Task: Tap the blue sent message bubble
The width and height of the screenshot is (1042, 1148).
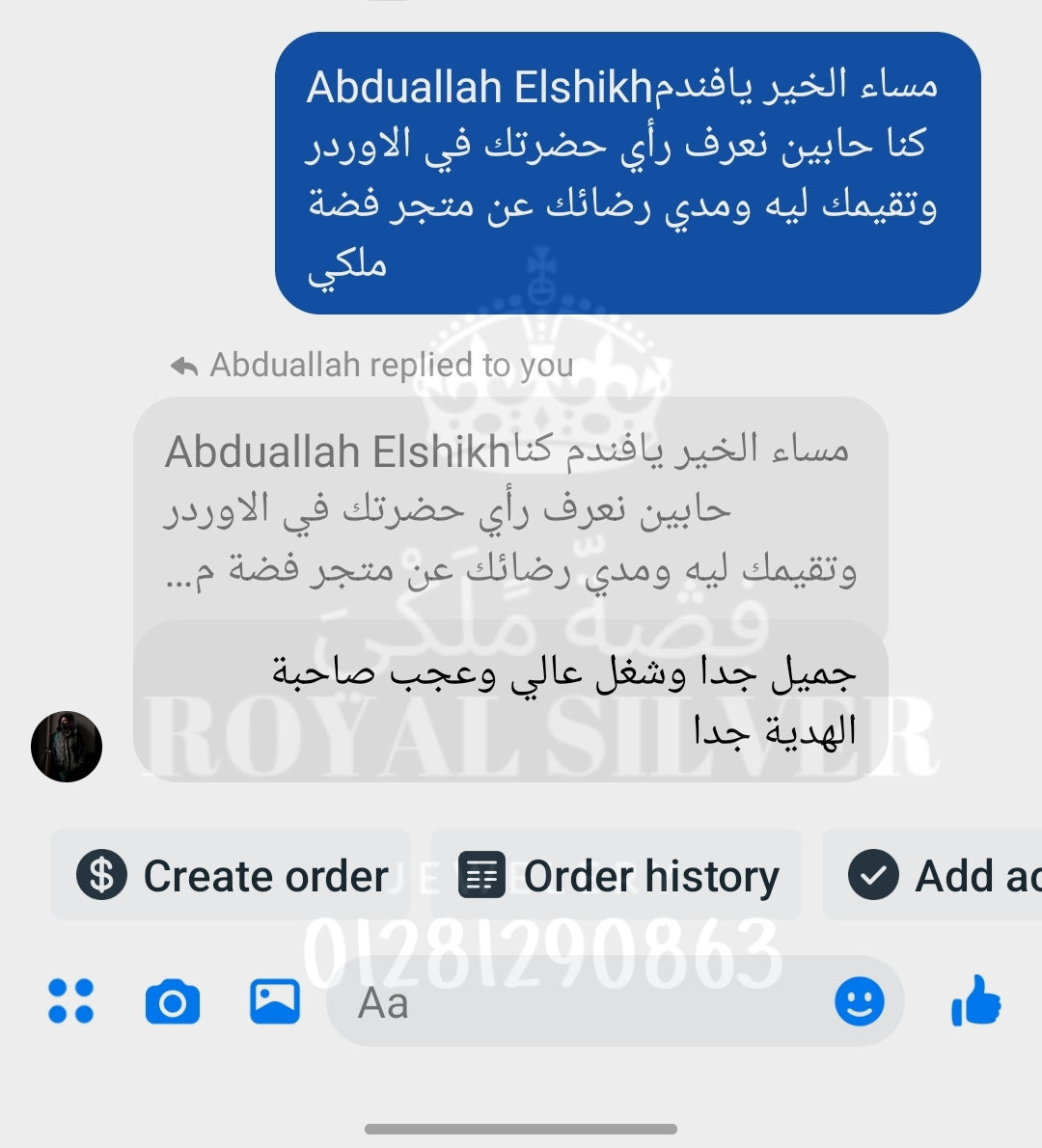Action: 628,174
